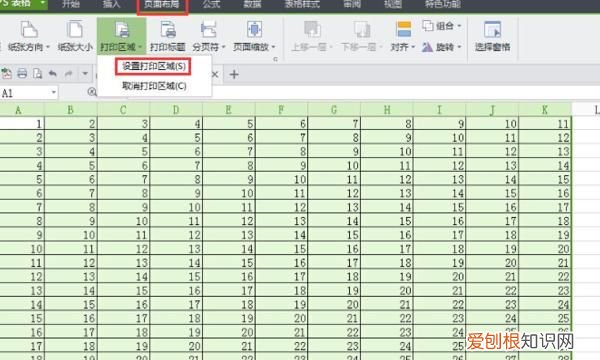Click the 打印标题 print titles icon
Viewport: 600px width, 360px height.
click(x=168, y=30)
